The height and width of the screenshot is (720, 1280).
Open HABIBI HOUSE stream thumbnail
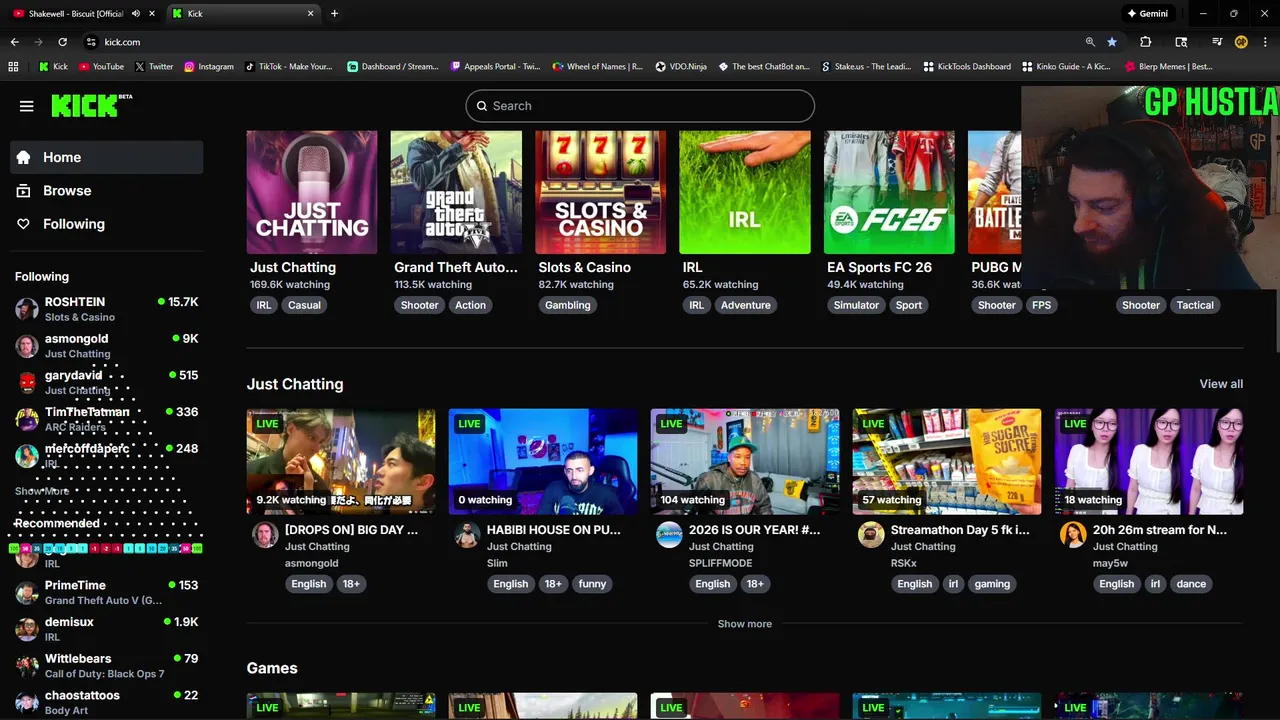pos(543,461)
